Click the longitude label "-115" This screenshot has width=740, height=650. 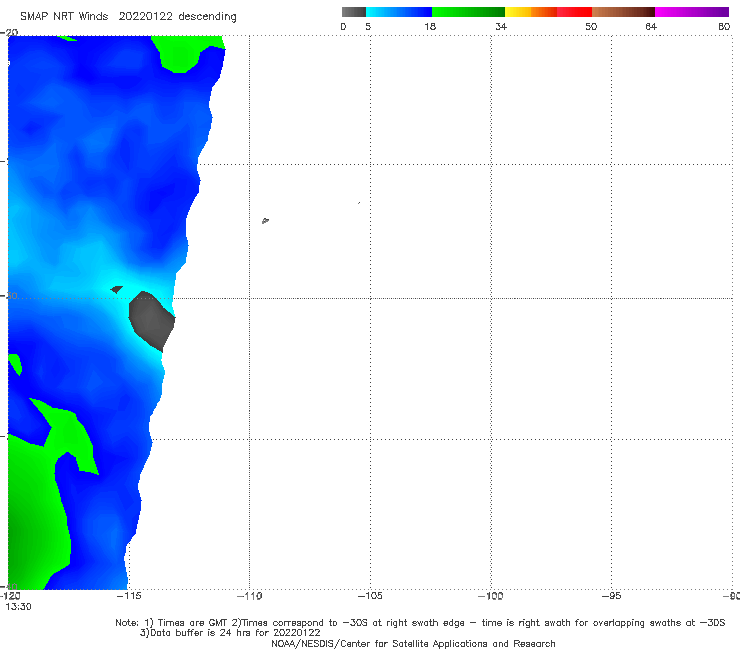click(x=128, y=596)
